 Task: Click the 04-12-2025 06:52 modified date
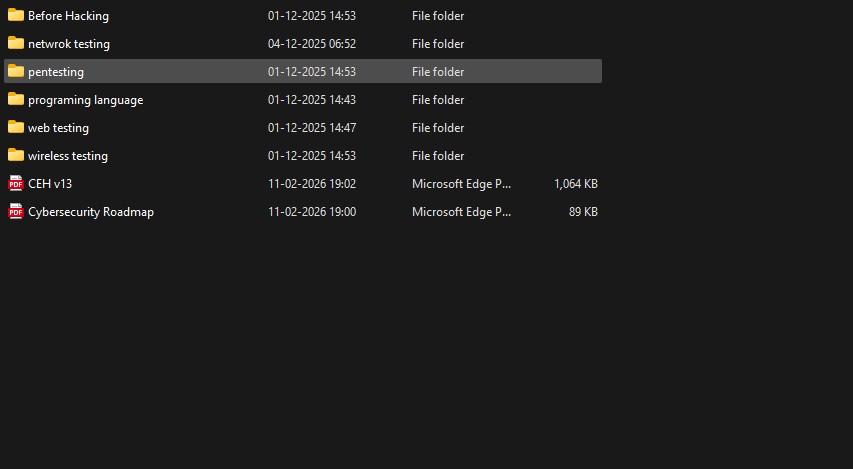pyautogui.click(x=312, y=44)
